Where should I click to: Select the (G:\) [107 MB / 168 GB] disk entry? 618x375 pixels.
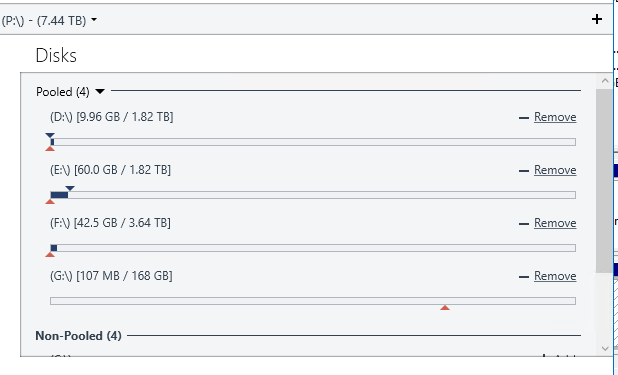coord(111,276)
